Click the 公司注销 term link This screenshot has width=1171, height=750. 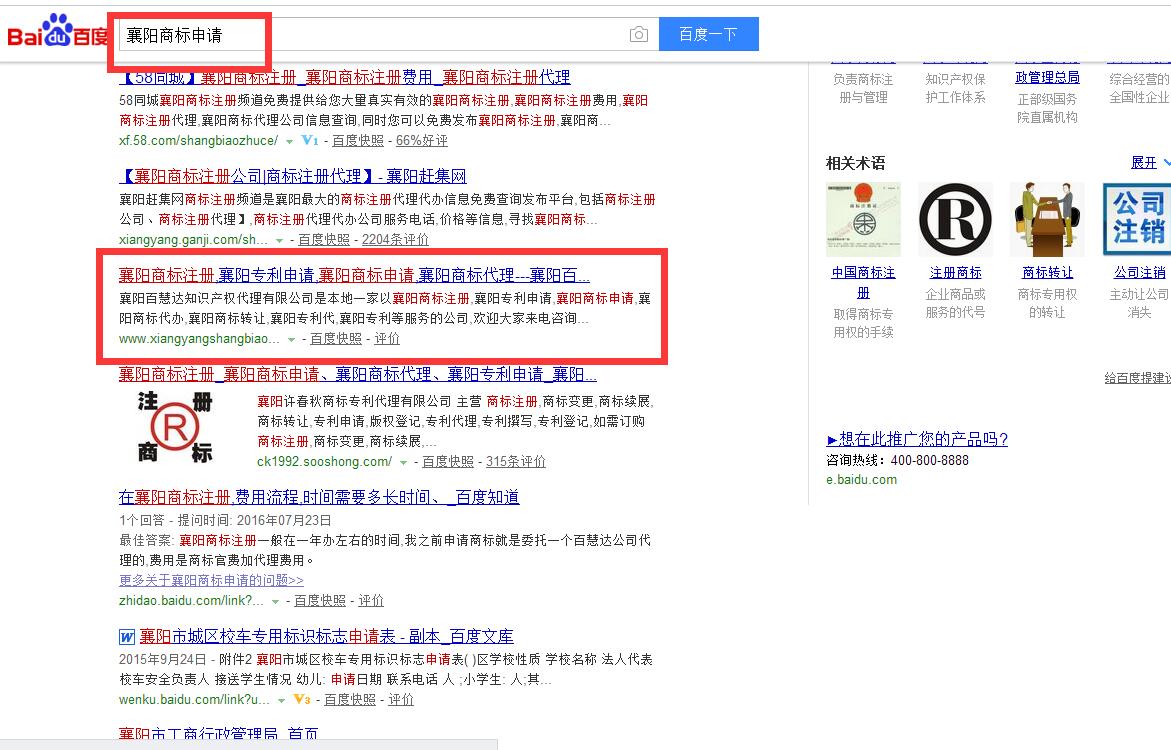pos(1140,273)
